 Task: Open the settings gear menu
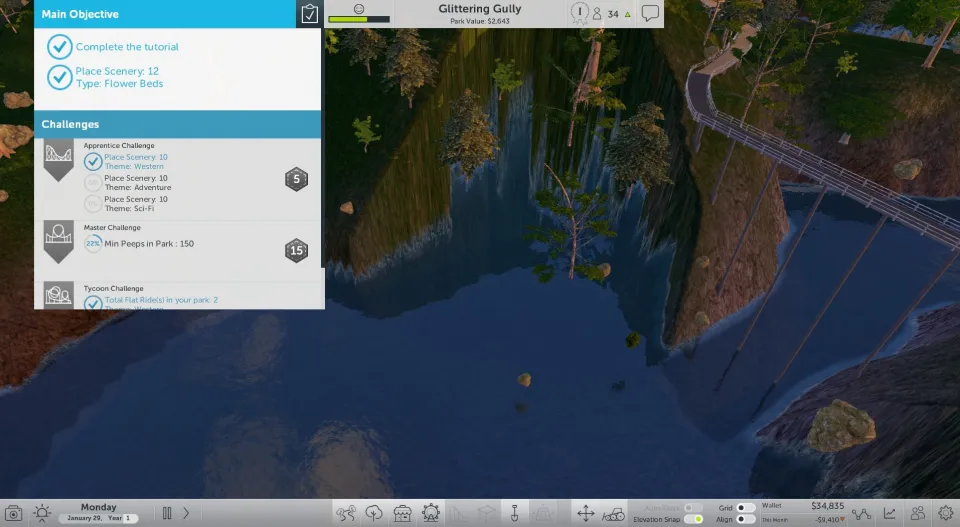tap(945, 513)
